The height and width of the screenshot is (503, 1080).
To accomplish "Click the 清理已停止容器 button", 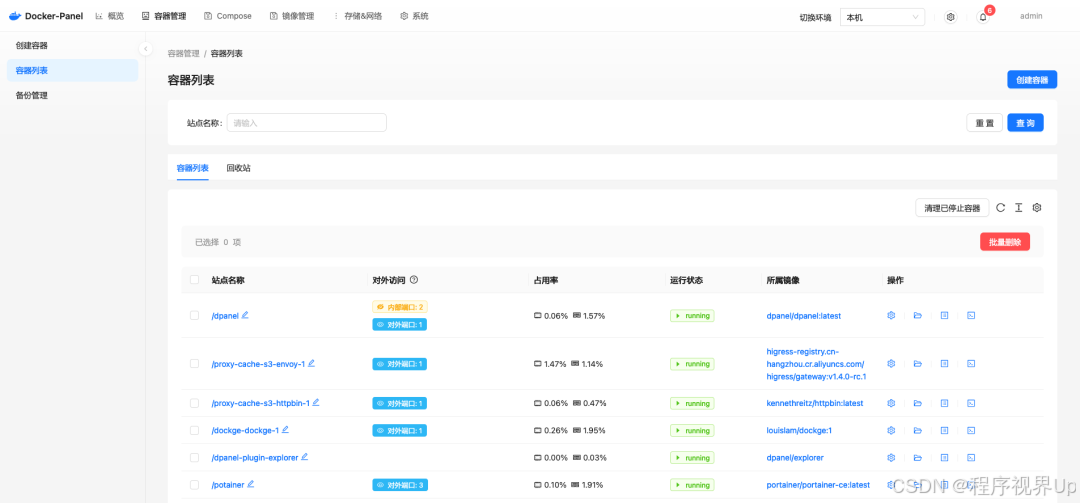I will (x=952, y=207).
